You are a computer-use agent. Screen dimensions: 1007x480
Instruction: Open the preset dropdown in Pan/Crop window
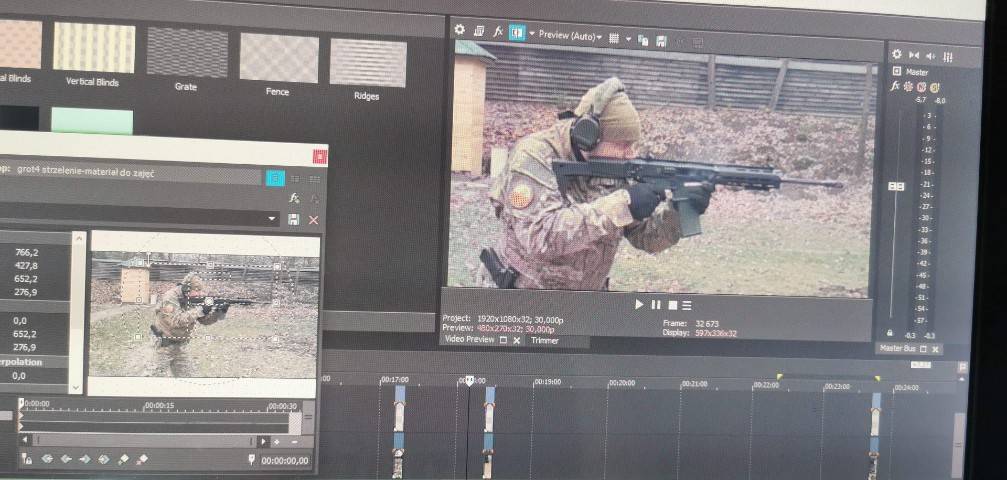[x=272, y=218]
